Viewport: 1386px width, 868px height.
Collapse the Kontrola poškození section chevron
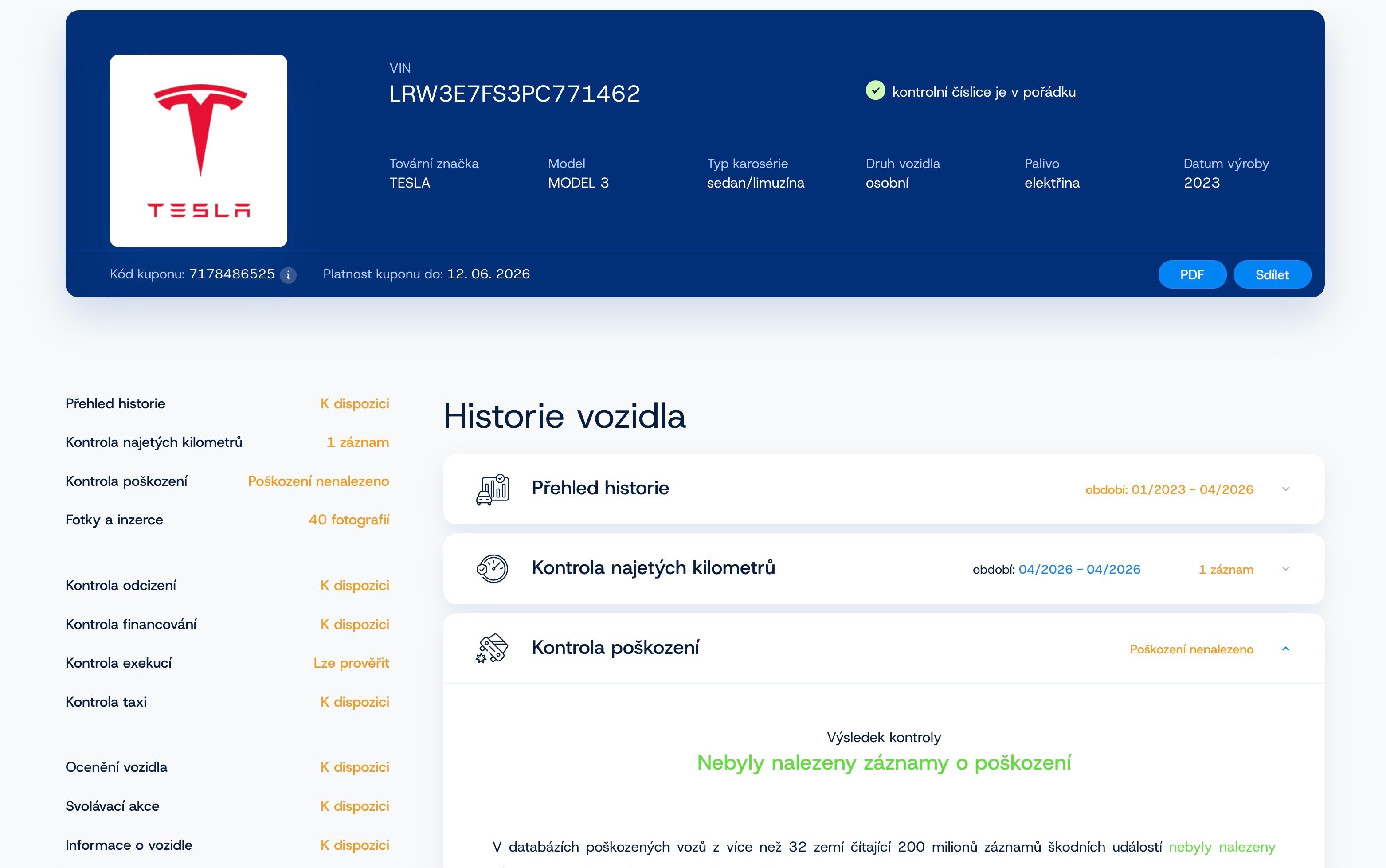click(1285, 649)
